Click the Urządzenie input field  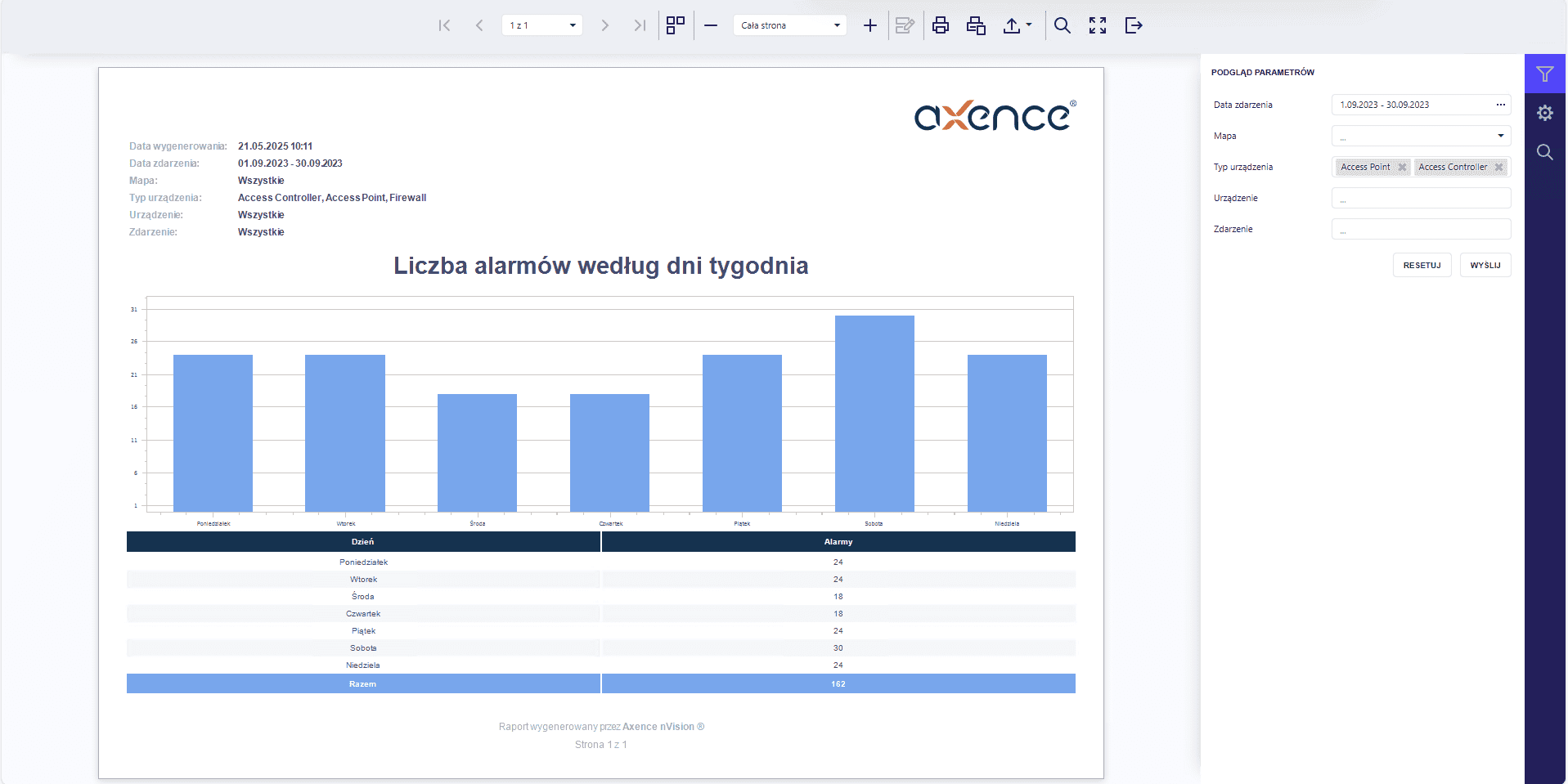[x=1421, y=198]
